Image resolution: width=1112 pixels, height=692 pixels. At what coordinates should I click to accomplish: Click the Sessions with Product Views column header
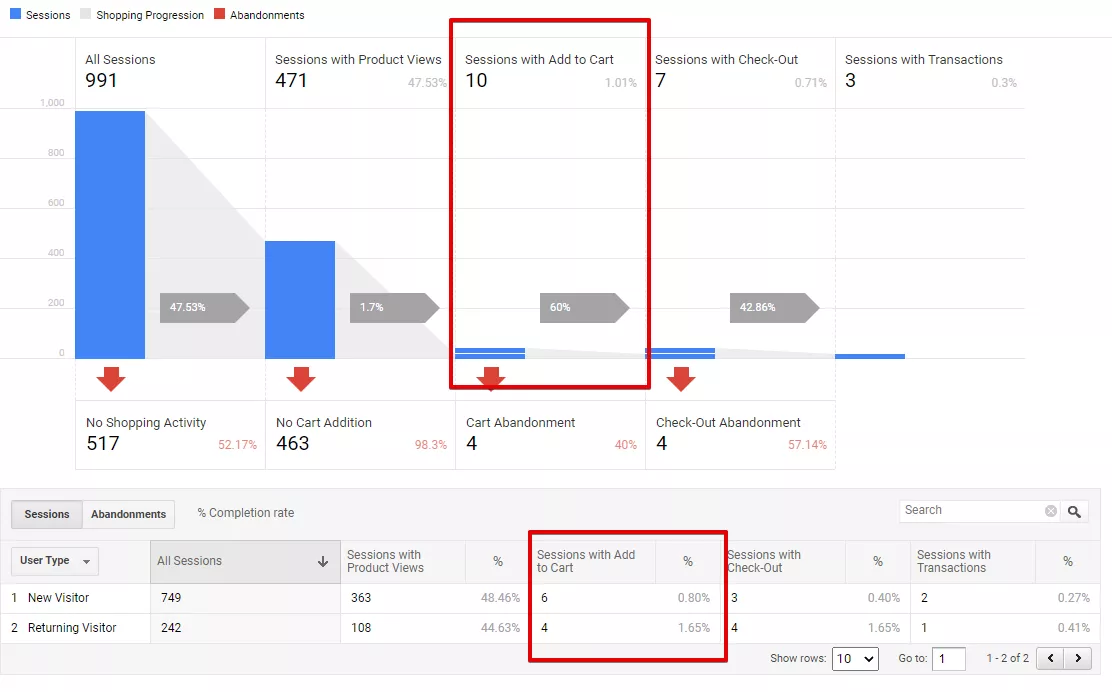[x=403, y=562]
